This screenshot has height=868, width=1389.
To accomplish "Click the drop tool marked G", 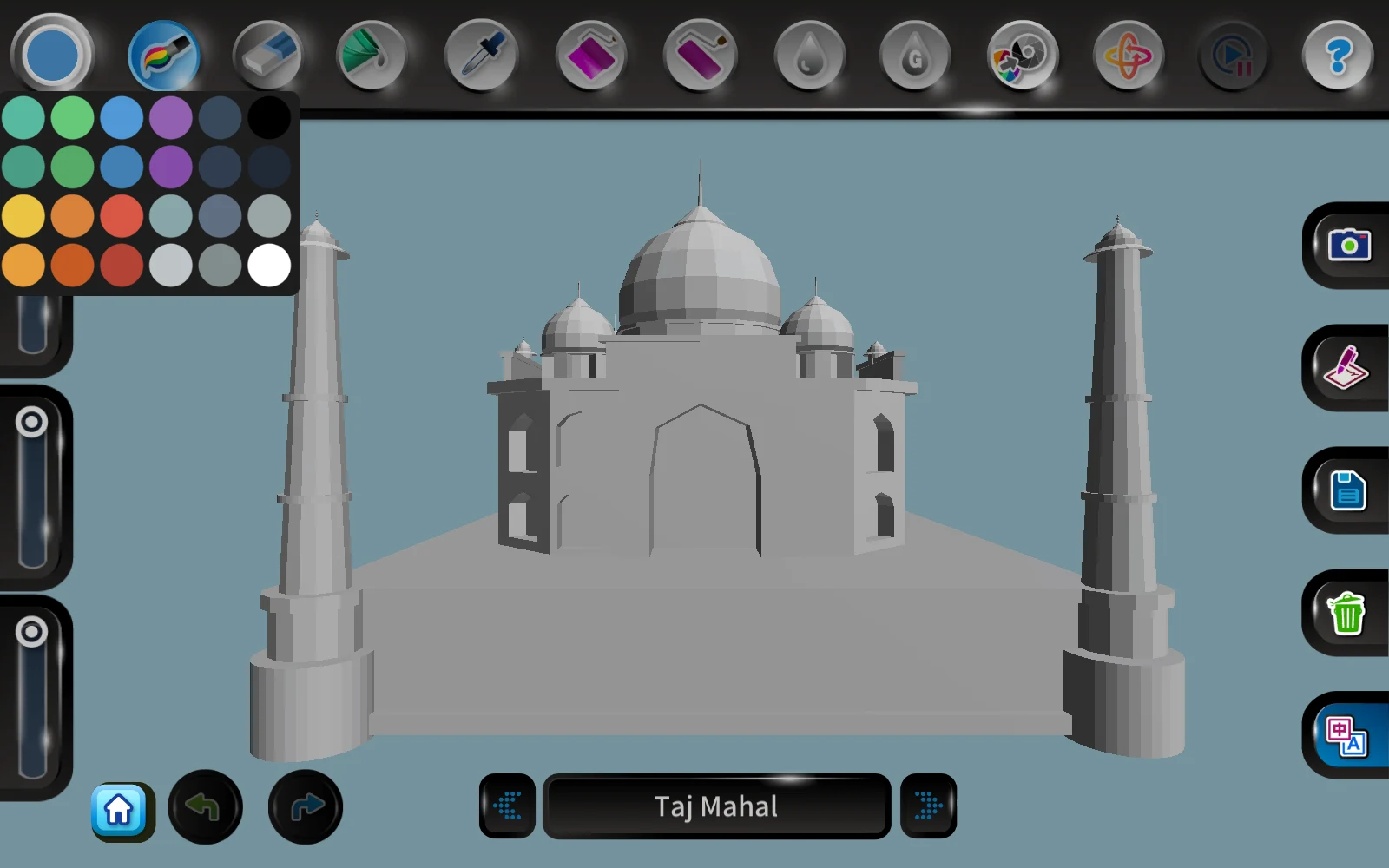I will [x=914, y=56].
